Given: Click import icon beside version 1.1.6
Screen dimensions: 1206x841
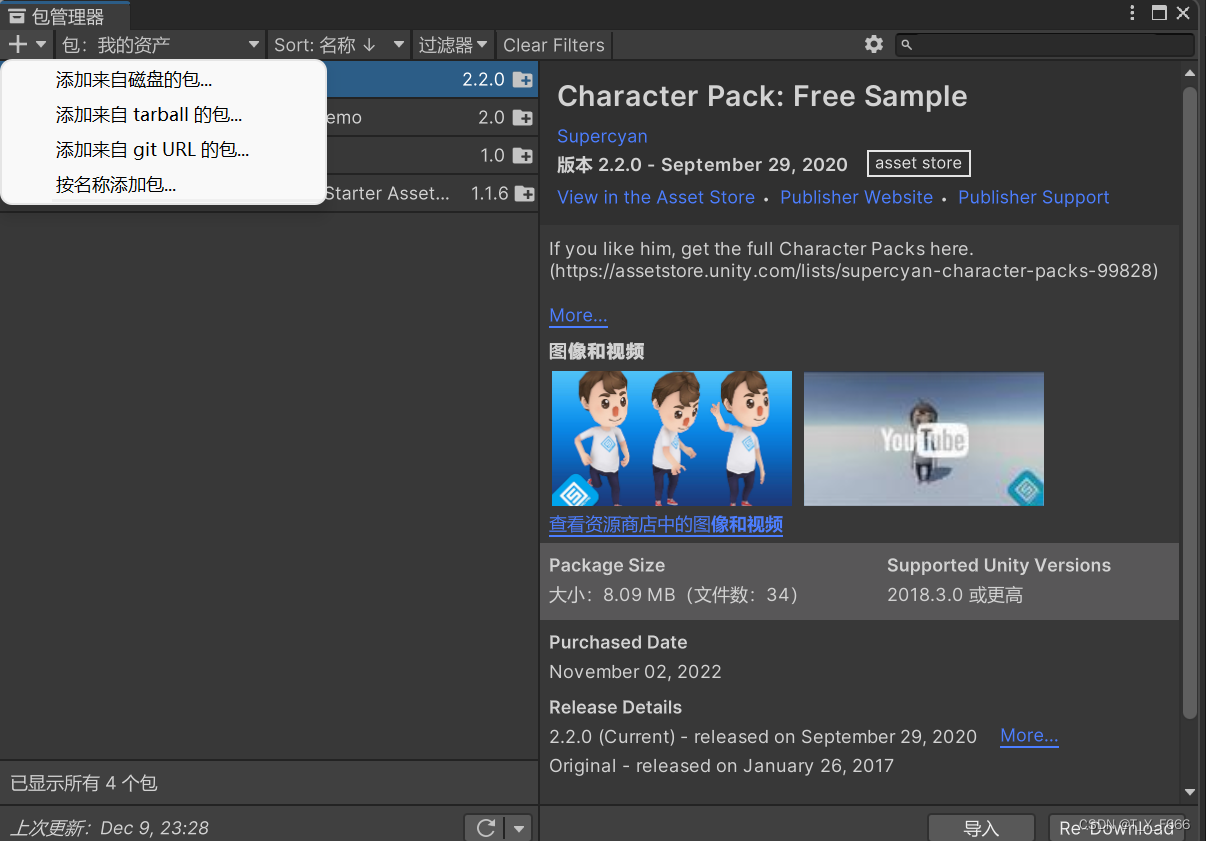Looking at the screenshot, I should coord(524,194).
